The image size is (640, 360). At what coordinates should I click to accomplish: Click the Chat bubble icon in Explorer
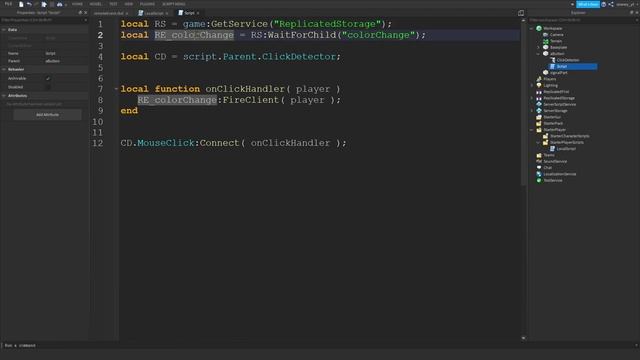[539, 168]
